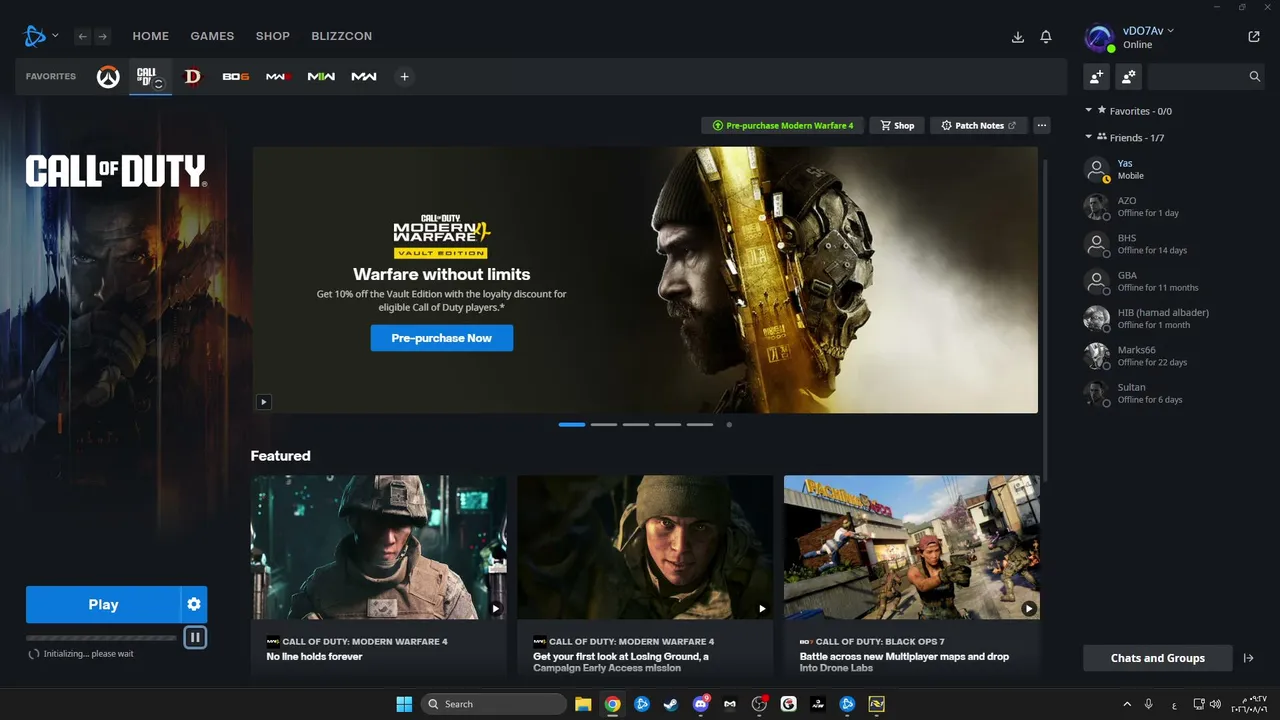This screenshot has height=720, width=1280.
Task: Open game settings gear beside Play
Action: point(194,604)
